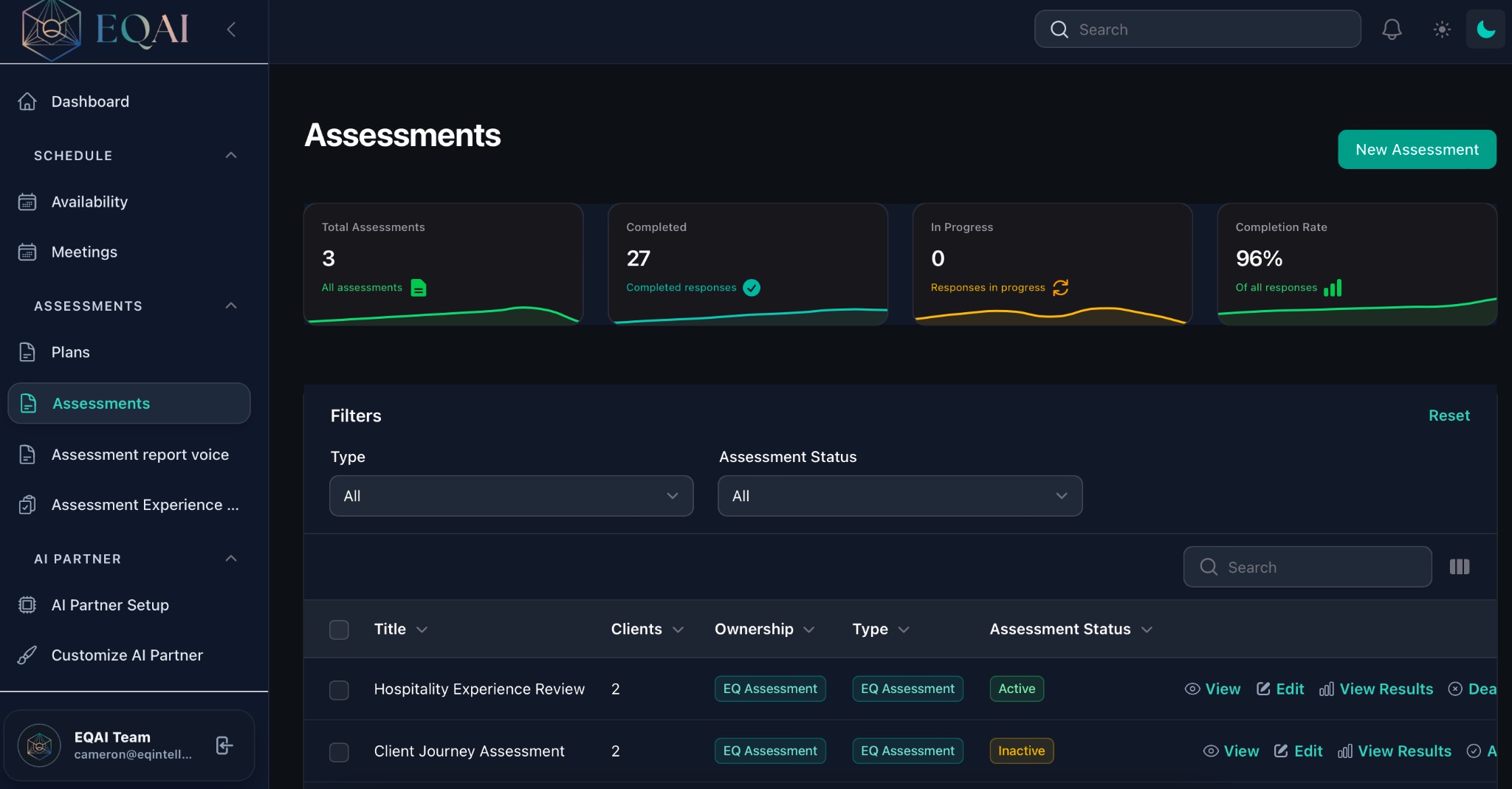Image resolution: width=1512 pixels, height=789 pixels.
Task: Sort by Title column
Action: pos(401,629)
